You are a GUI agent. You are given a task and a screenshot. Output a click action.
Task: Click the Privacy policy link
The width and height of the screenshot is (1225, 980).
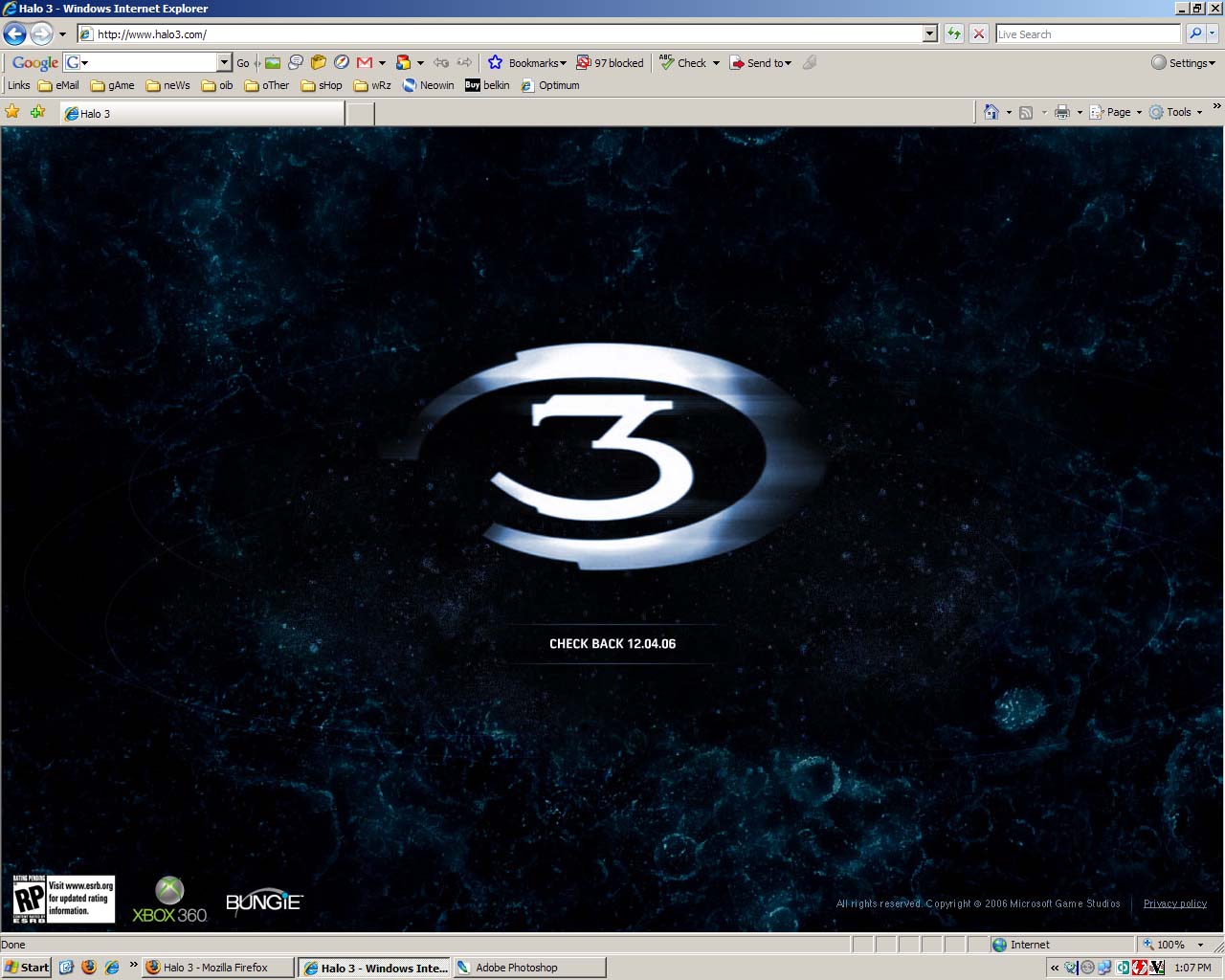click(x=1174, y=903)
